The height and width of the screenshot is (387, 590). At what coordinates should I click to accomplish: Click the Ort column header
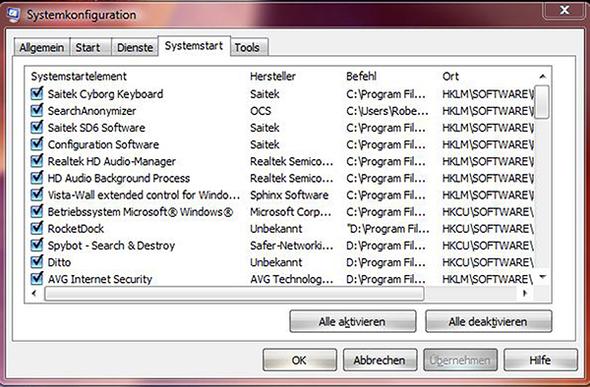[450, 76]
